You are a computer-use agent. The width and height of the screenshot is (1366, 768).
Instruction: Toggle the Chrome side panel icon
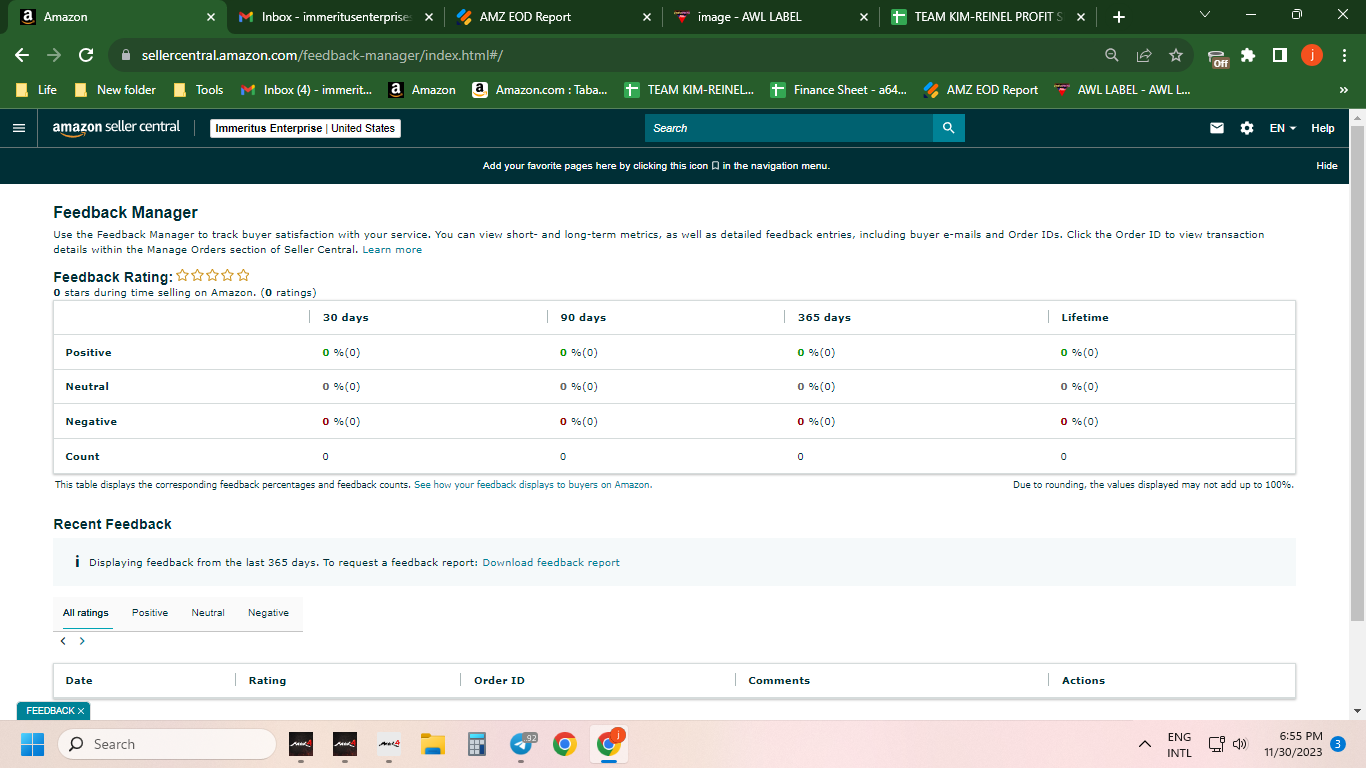1280,55
